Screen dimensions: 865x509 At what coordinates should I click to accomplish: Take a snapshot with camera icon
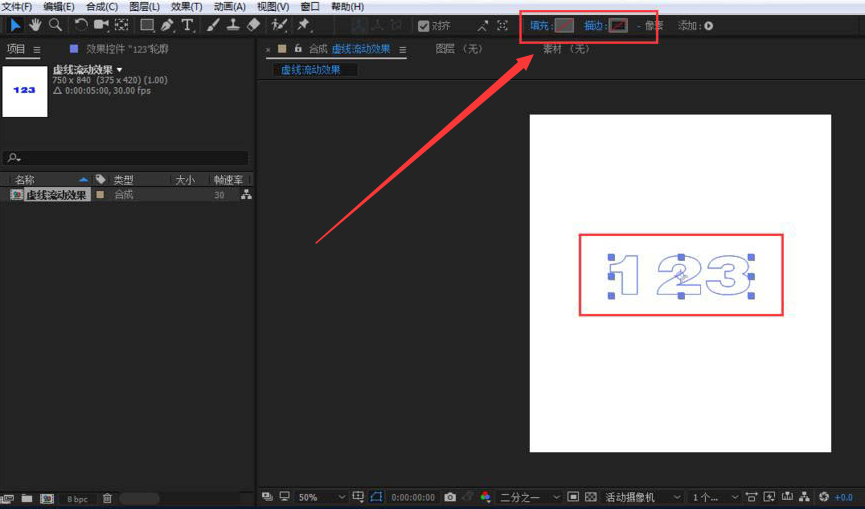click(x=451, y=497)
